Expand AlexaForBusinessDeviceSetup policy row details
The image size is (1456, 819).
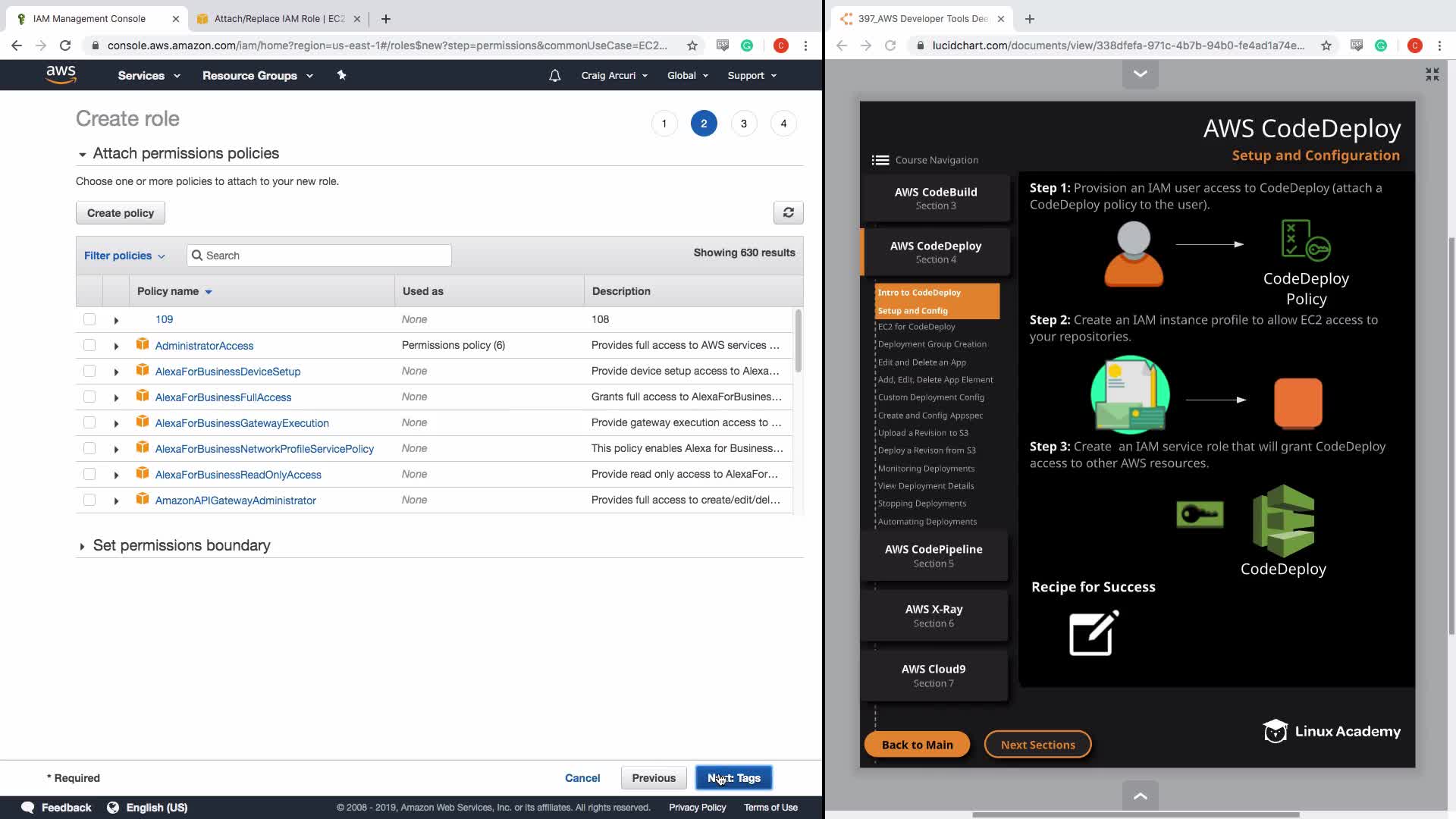[116, 372]
